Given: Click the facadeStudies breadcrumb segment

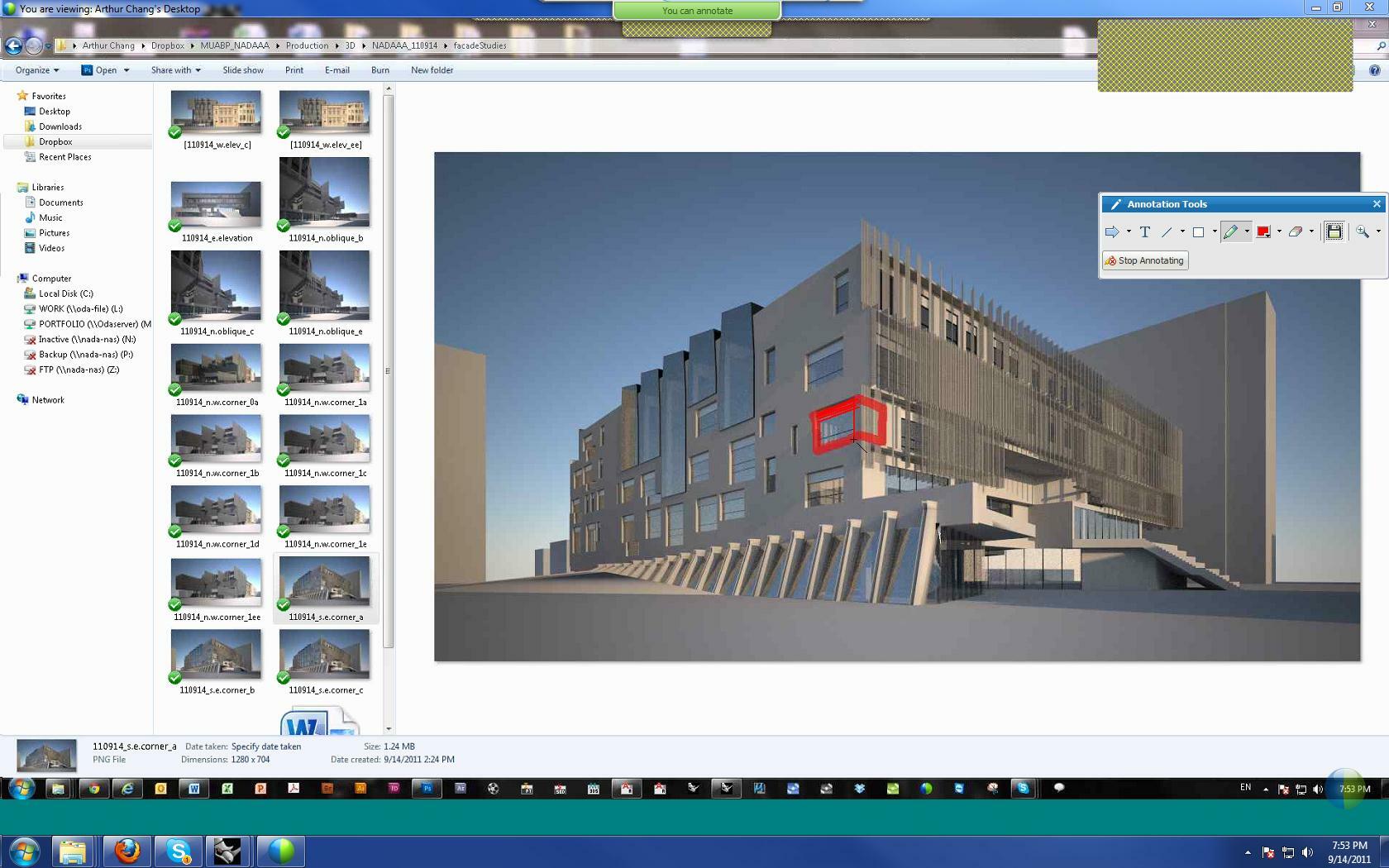Looking at the screenshot, I should point(480,45).
